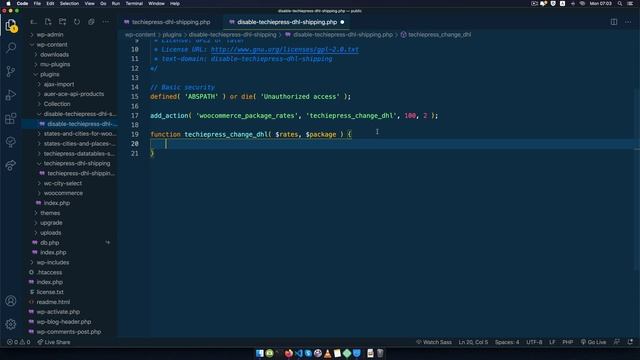Expand the mu-plugins folder
Screen dimensions: 640x360
point(55,64)
